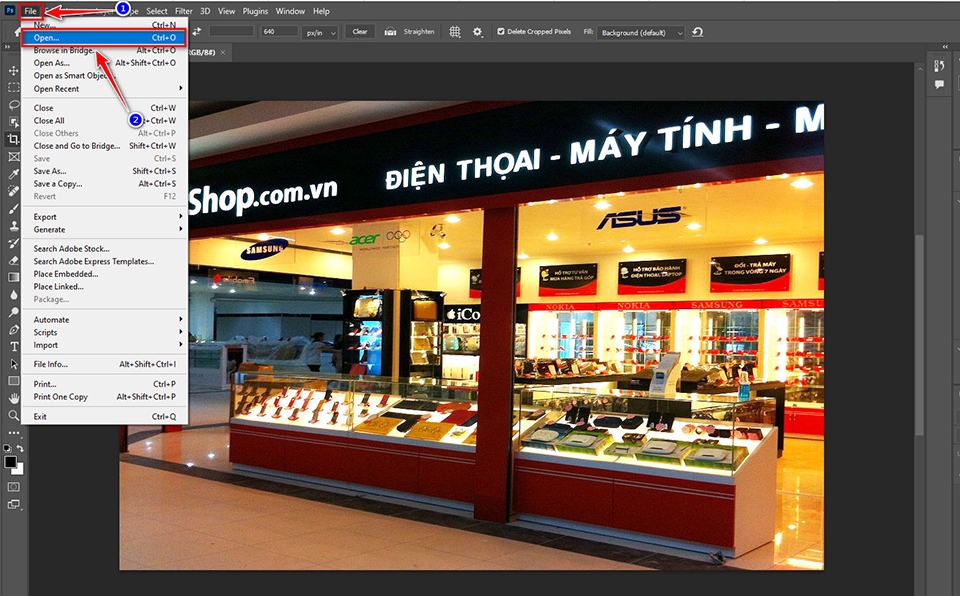This screenshot has width=960, height=596.
Task: Select the Brush tool
Action: tap(13, 208)
